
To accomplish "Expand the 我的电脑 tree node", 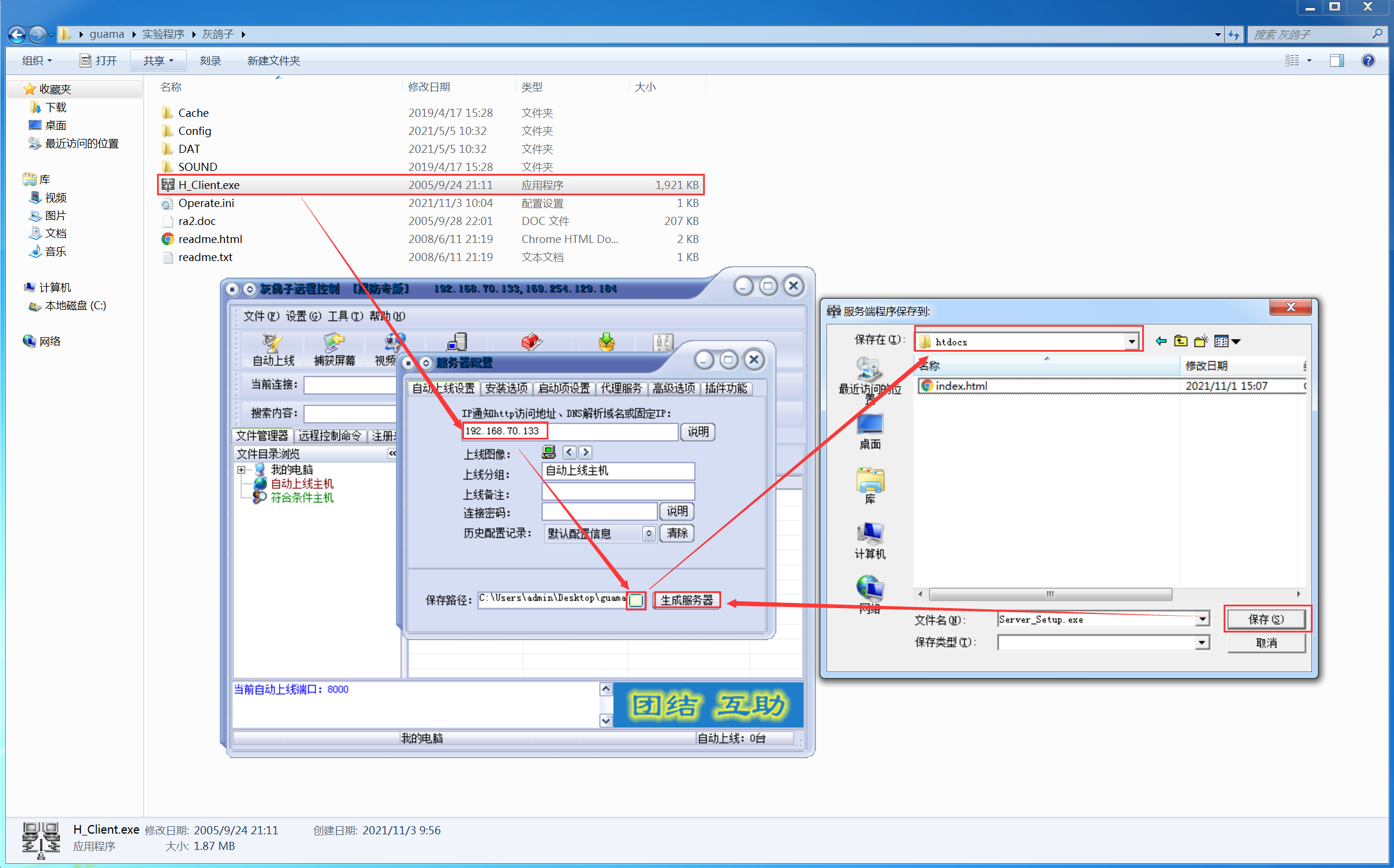I will pyautogui.click(x=241, y=470).
